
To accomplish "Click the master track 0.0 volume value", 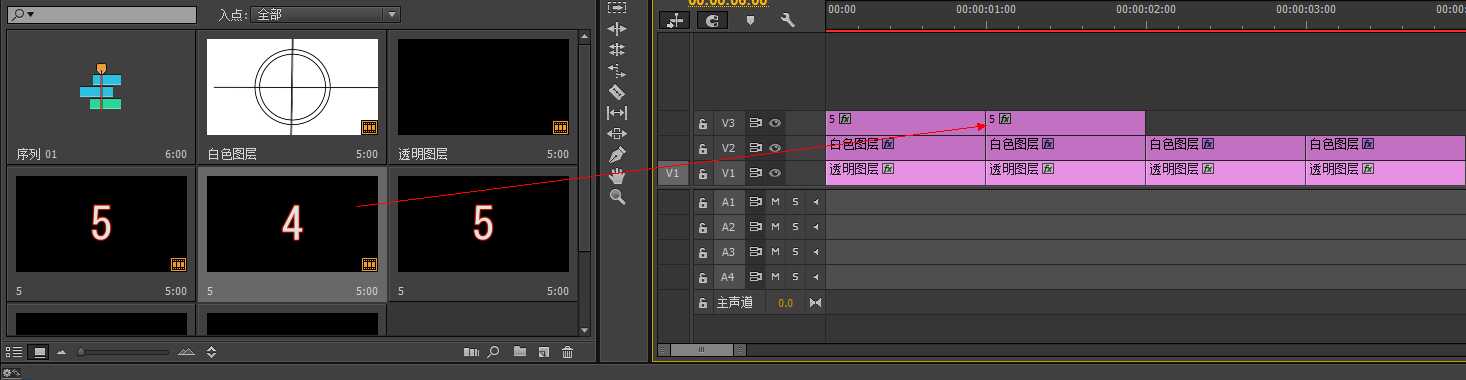I will click(x=785, y=302).
